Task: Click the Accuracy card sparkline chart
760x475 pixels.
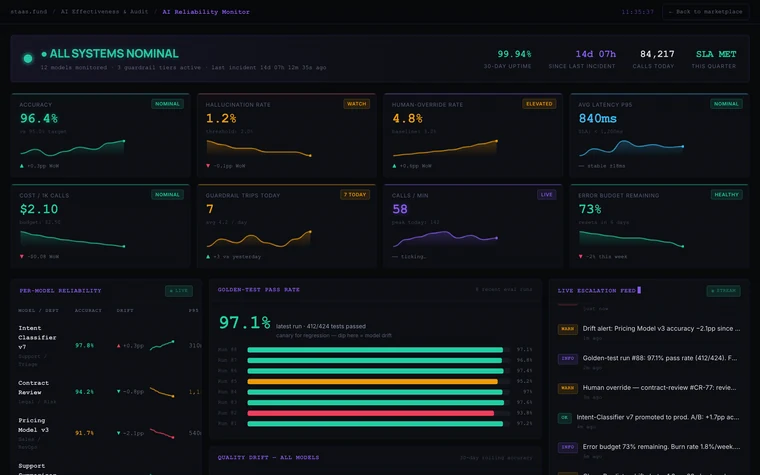Action: coord(72,148)
